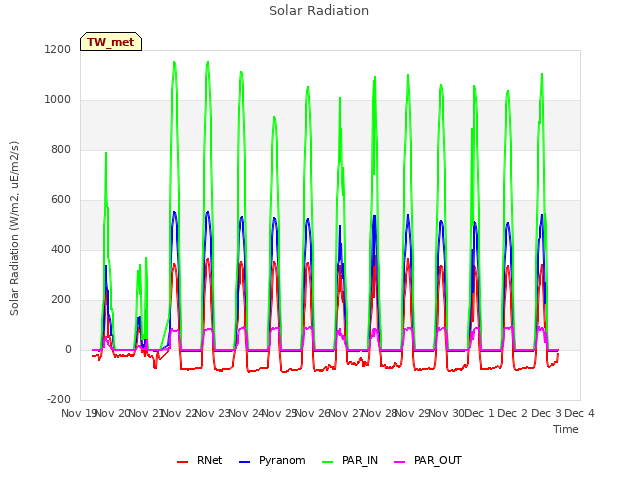Click the Dec 2 x-axis tick label

(513, 413)
